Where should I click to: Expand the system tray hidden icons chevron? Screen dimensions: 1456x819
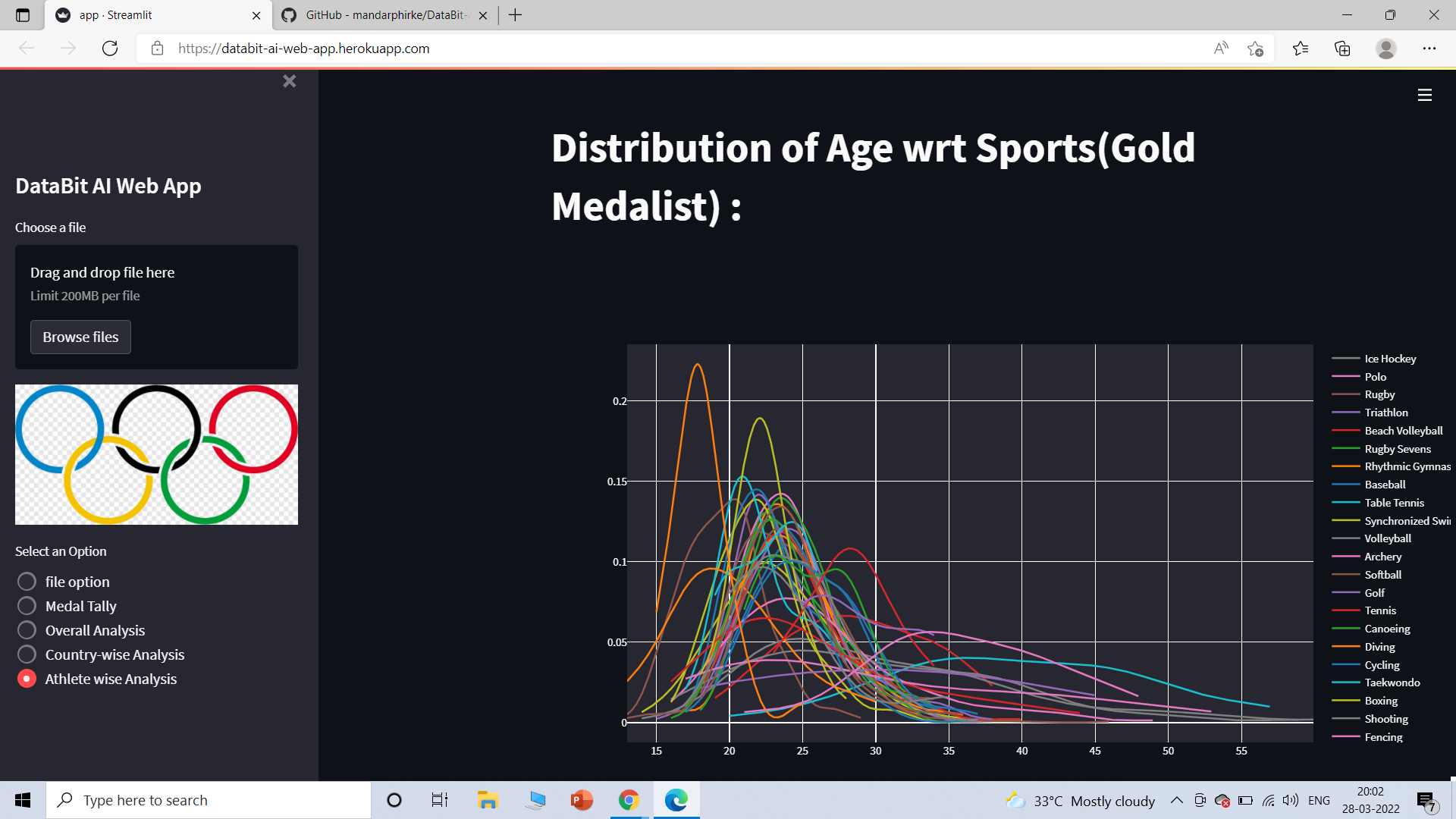(x=1176, y=800)
